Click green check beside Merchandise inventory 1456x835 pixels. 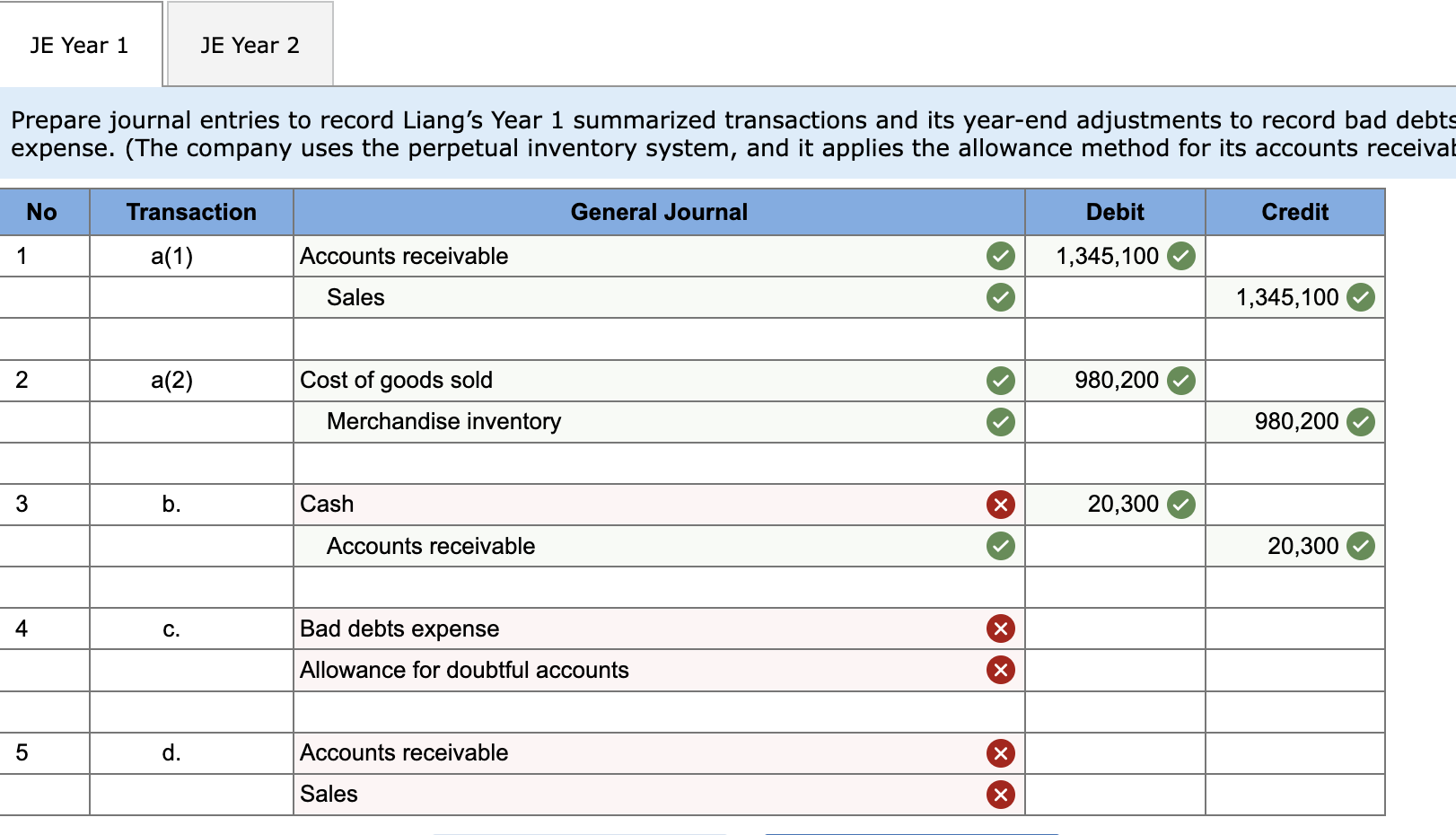click(x=1000, y=421)
